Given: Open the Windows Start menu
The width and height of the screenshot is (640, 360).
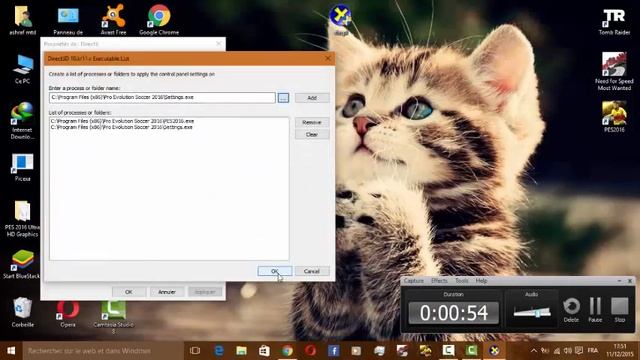Looking at the screenshot, I should point(11,351).
